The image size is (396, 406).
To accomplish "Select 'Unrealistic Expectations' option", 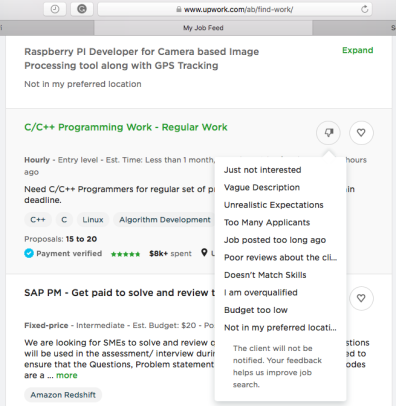I will [274, 205].
